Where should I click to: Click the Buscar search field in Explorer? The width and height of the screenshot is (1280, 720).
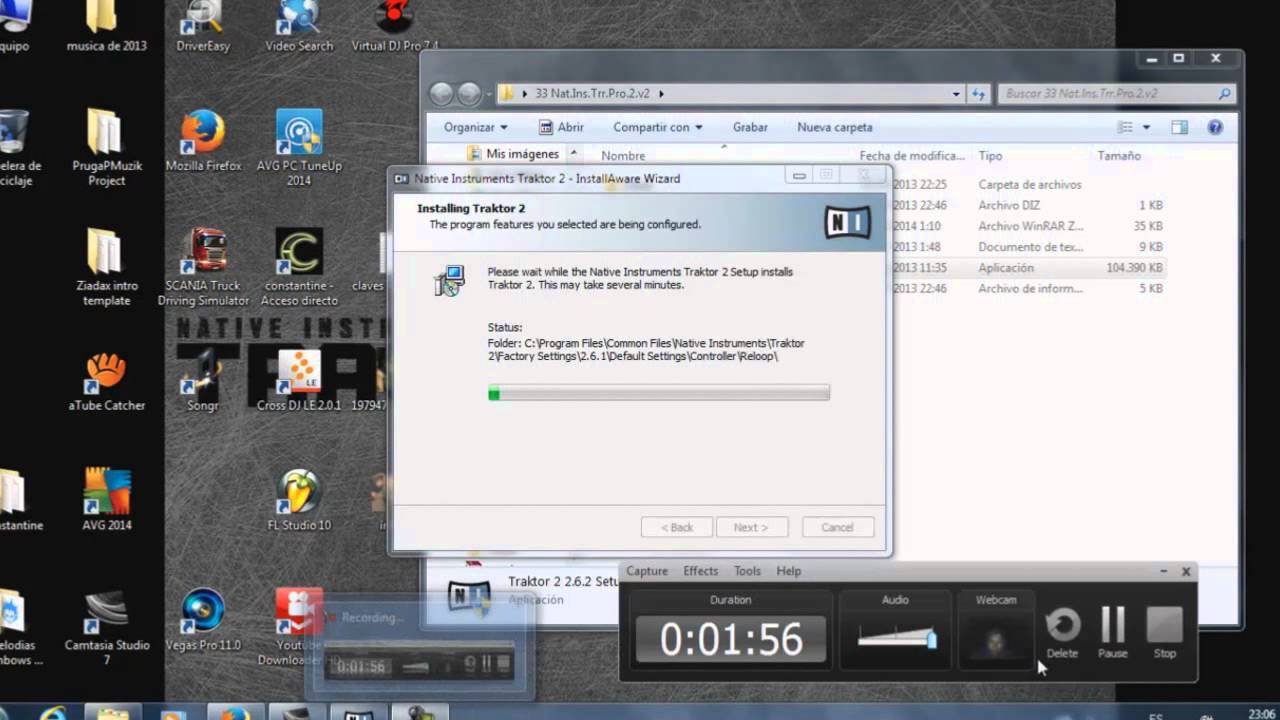(1107, 94)
